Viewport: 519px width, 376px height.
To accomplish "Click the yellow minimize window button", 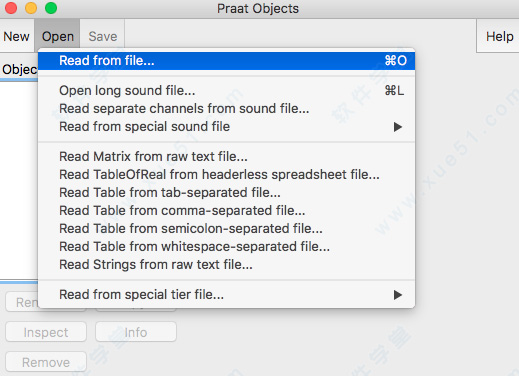I will coord(31,8).
